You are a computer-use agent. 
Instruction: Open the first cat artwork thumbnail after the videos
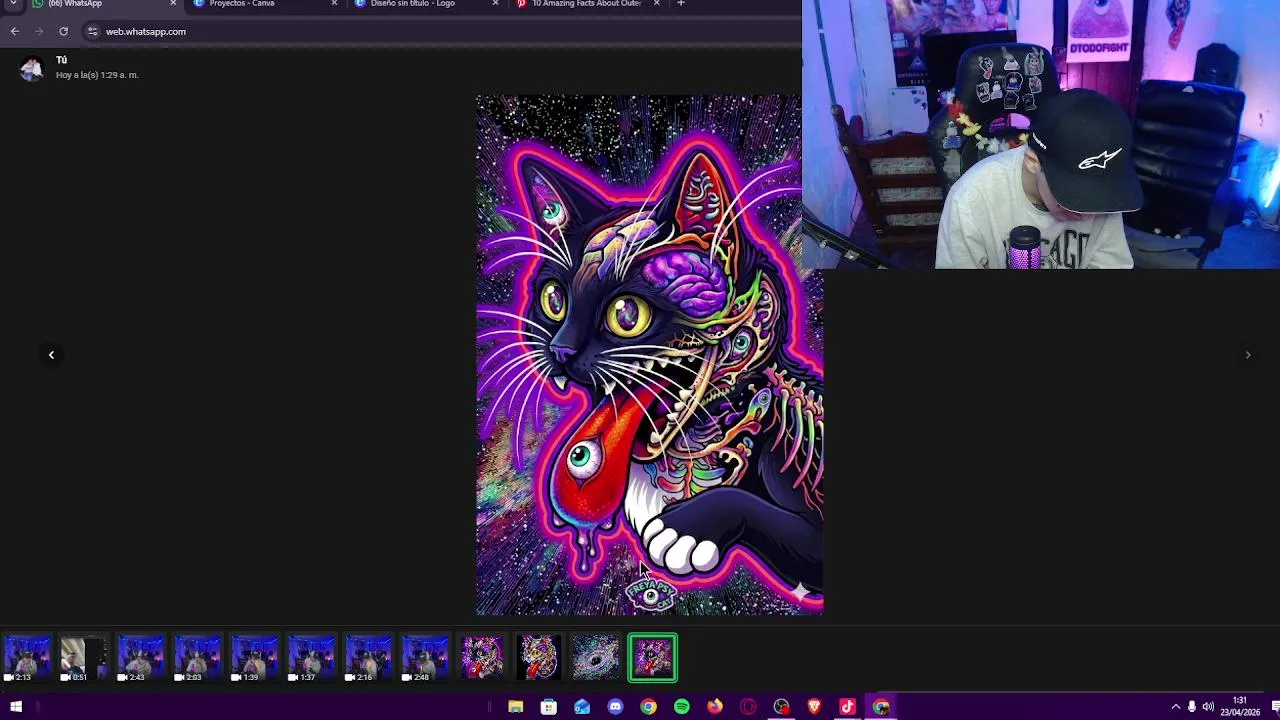482,659
